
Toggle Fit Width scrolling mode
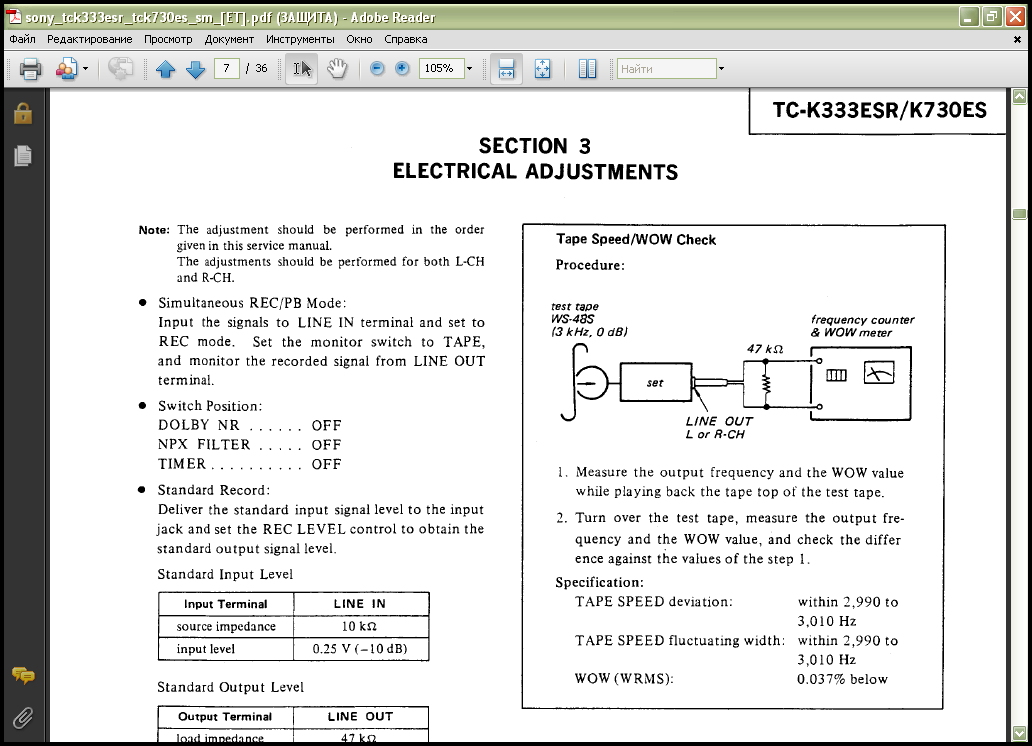coord(506,69)
